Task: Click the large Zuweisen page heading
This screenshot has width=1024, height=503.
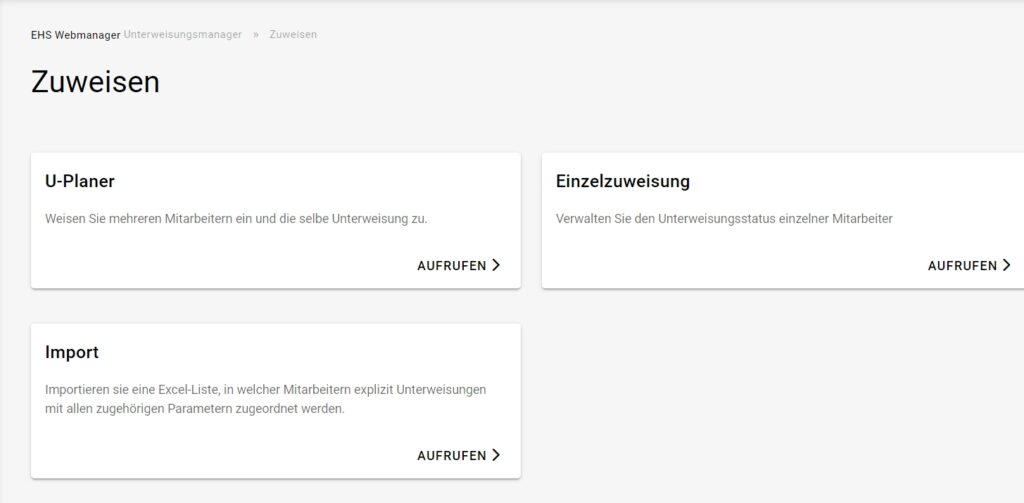Action: (x=95, y=82)
